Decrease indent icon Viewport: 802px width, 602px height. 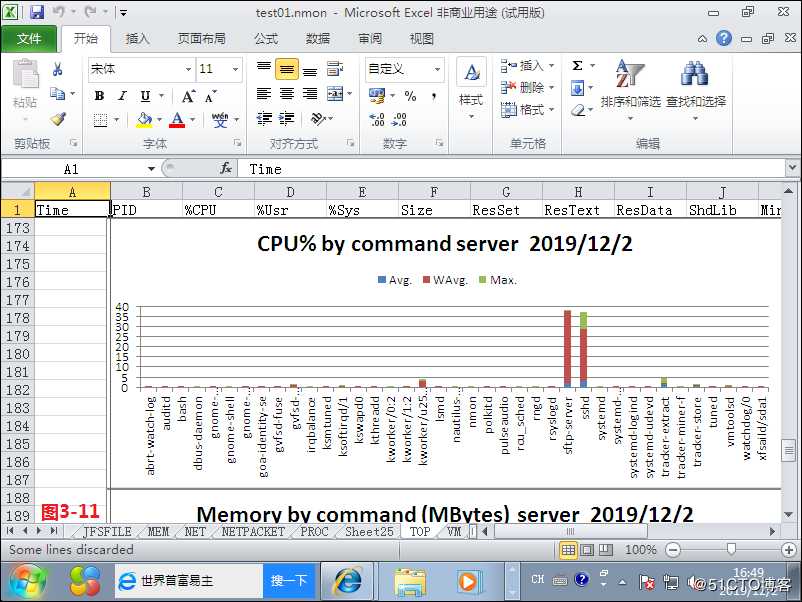(264, 119)
